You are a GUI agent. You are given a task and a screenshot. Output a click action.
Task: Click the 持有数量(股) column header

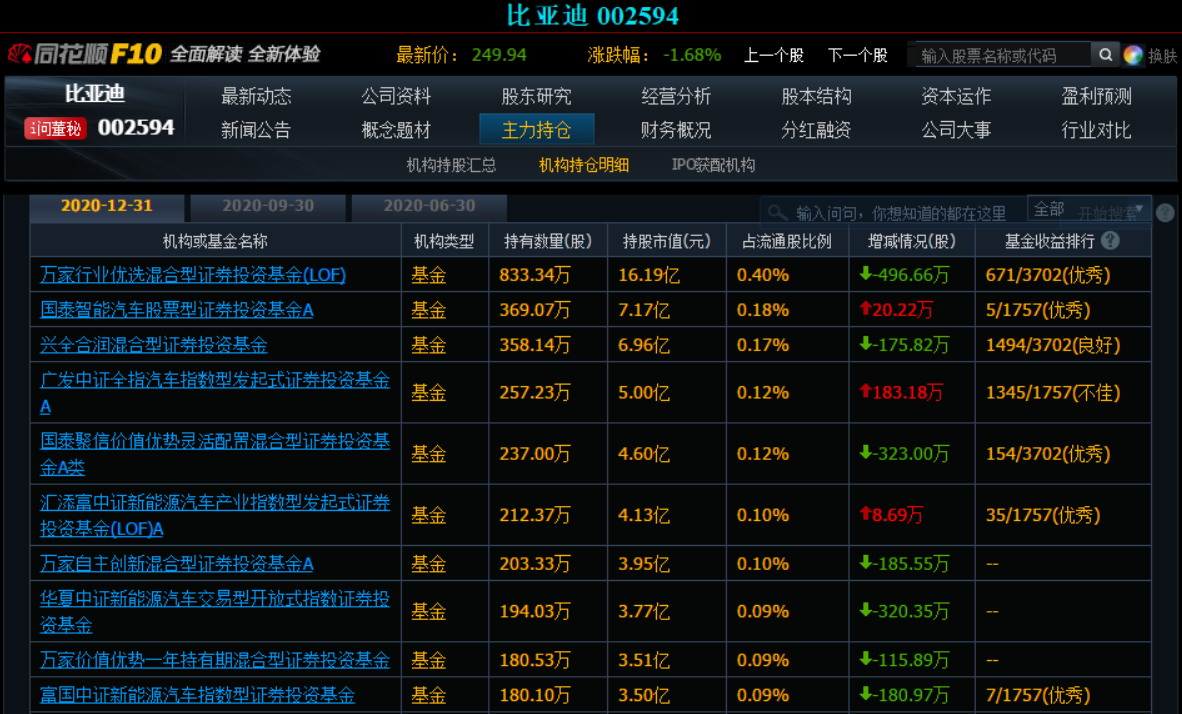(x=548, y=241)
